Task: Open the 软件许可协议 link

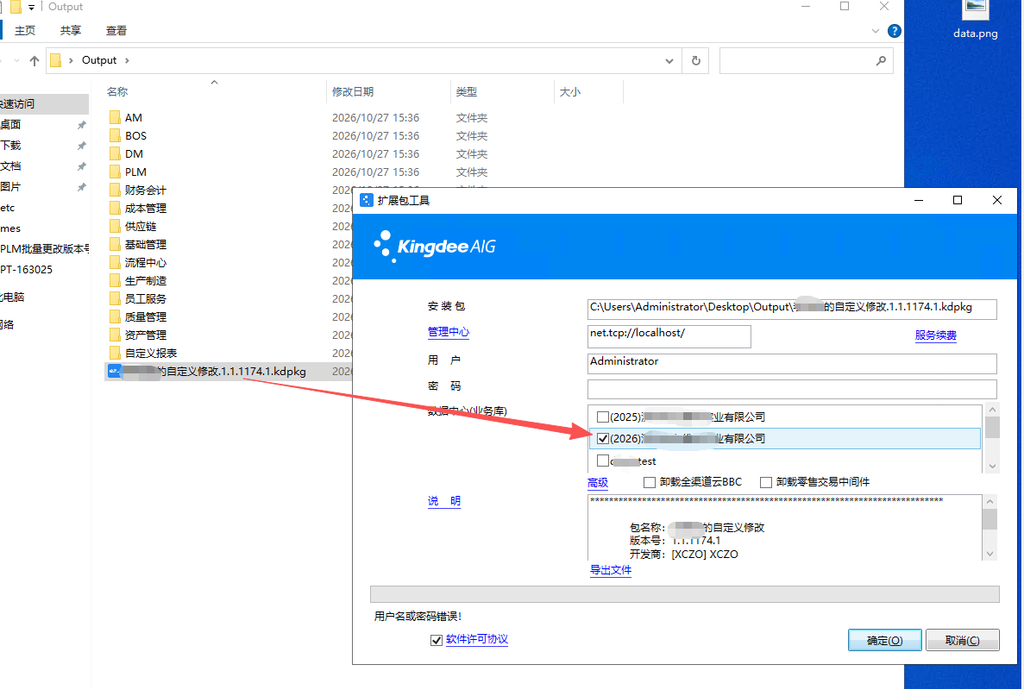Action: pos(477,639)
